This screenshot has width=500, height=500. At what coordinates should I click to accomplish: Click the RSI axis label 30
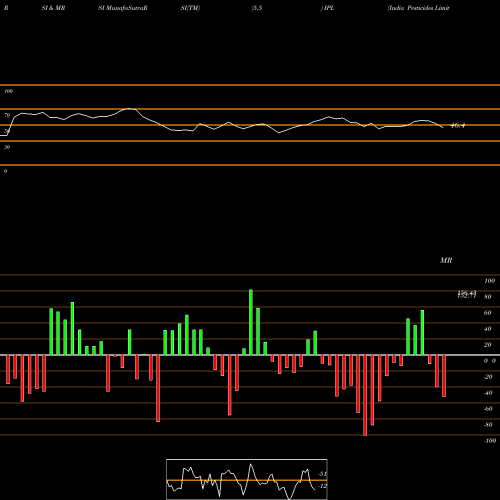coord(7,147)
